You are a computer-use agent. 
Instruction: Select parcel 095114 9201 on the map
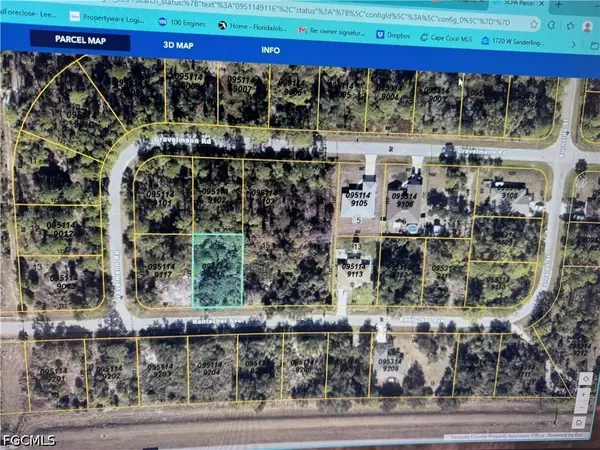point(54,374)
